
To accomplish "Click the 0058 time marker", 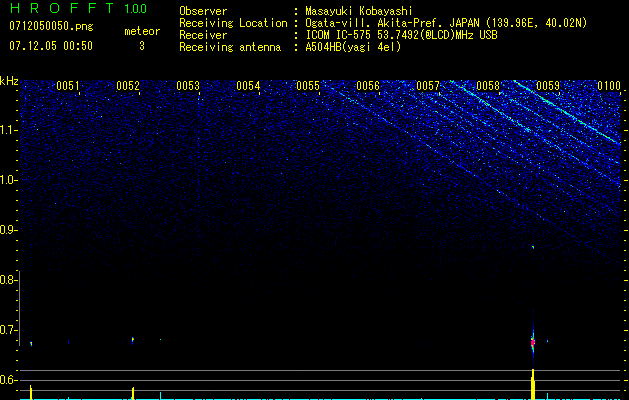I will coord(488,86).
